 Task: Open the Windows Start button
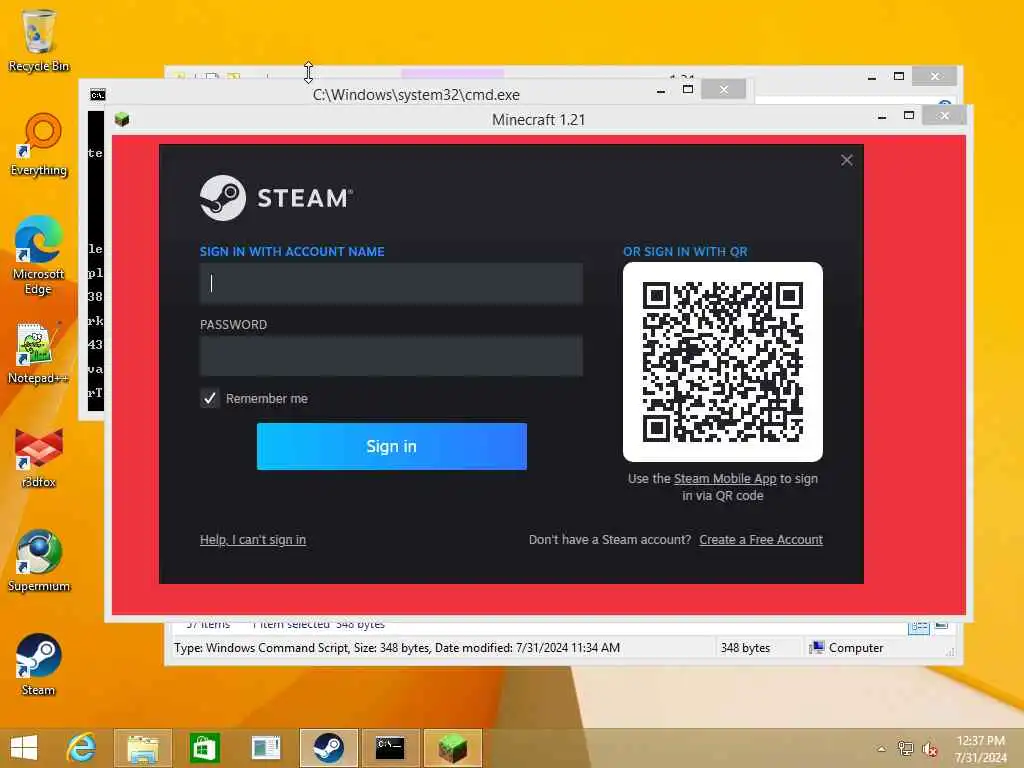pyautogui.click(x=24, y=748)
